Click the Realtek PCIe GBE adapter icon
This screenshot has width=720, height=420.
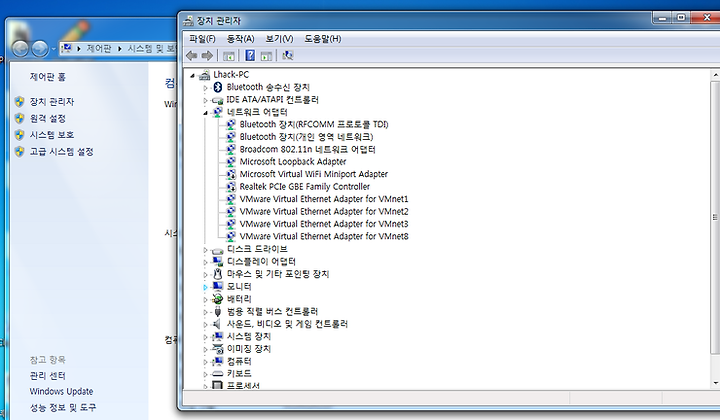click(231, 187)
